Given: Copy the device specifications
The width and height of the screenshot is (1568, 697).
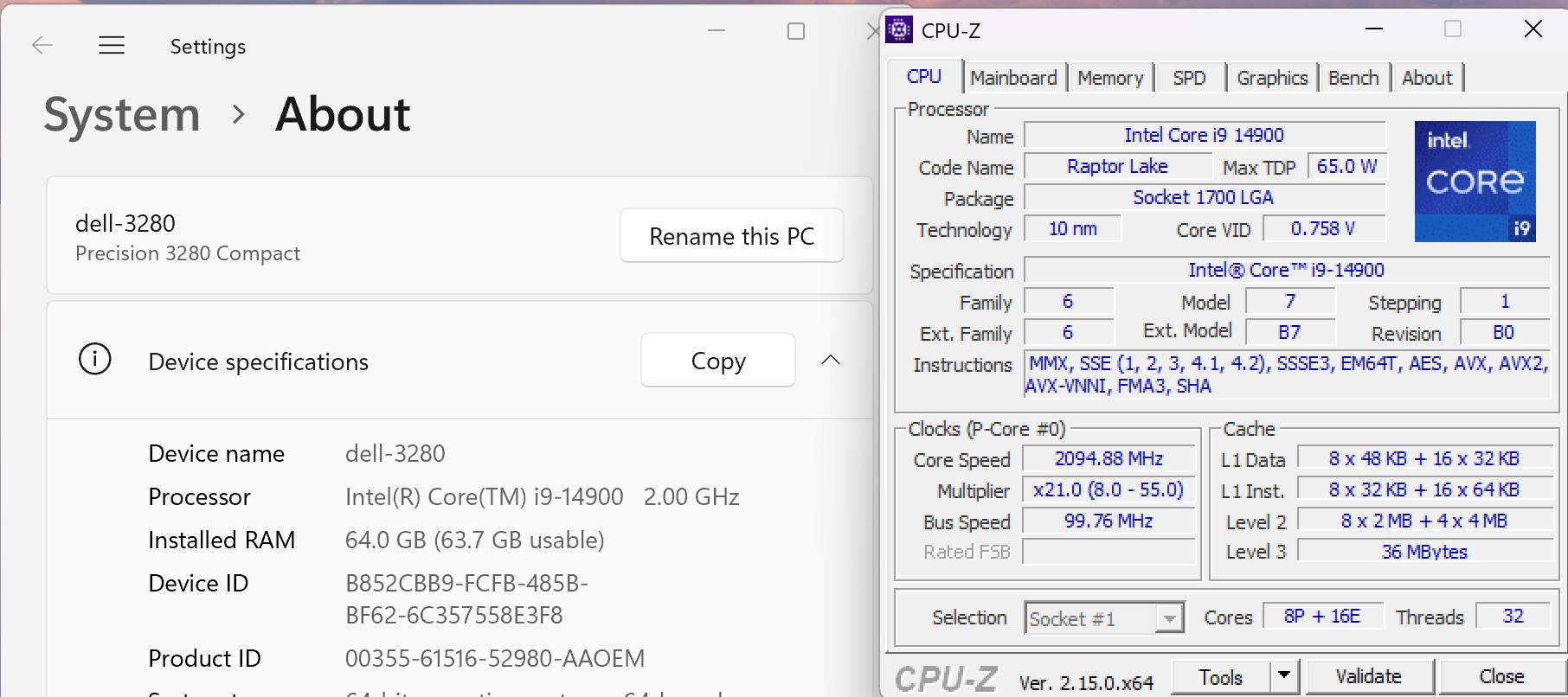Looking at the screenshot, I should coord(717,361).
